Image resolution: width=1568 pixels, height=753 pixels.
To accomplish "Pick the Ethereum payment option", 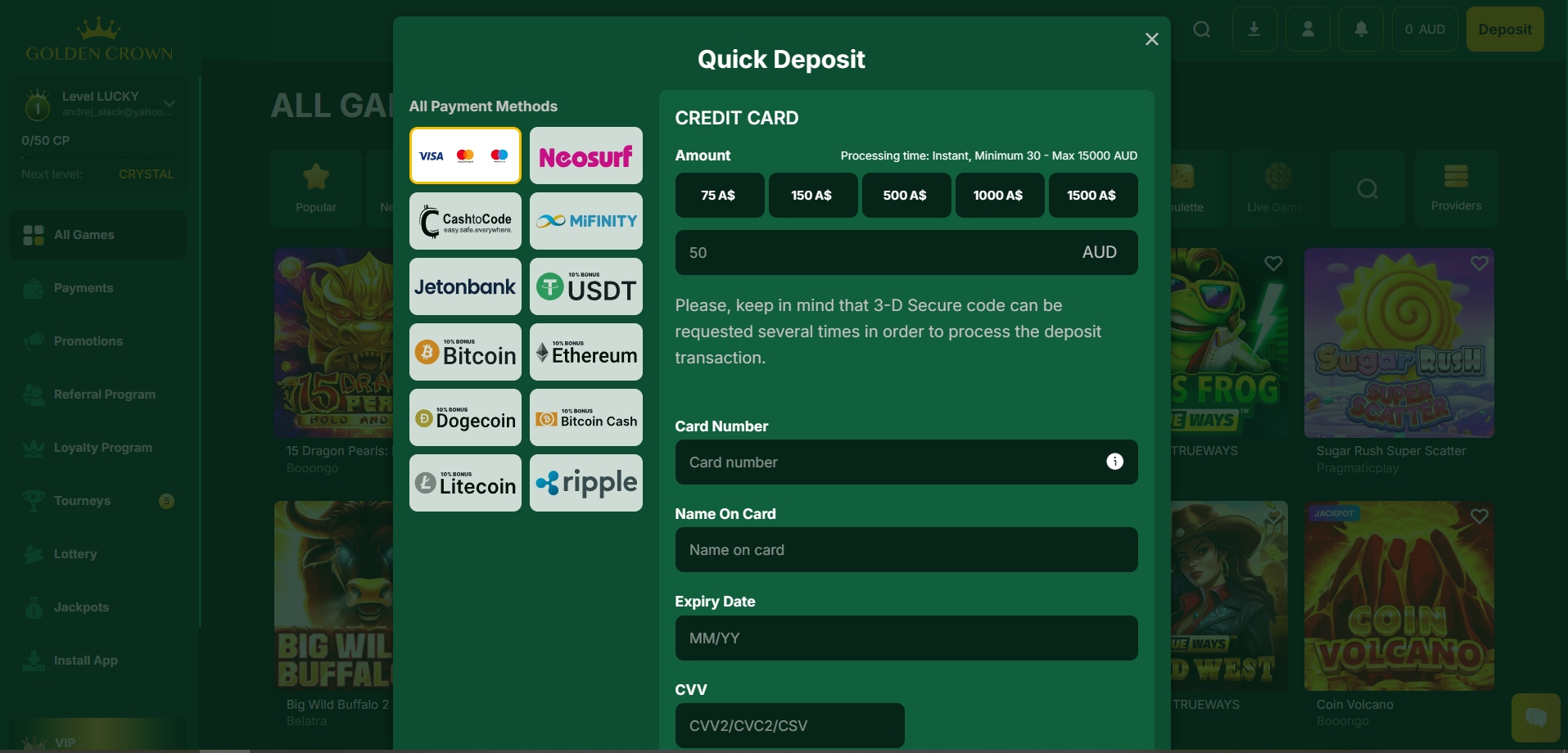I will pyautogui.click(x=585, y=352).
